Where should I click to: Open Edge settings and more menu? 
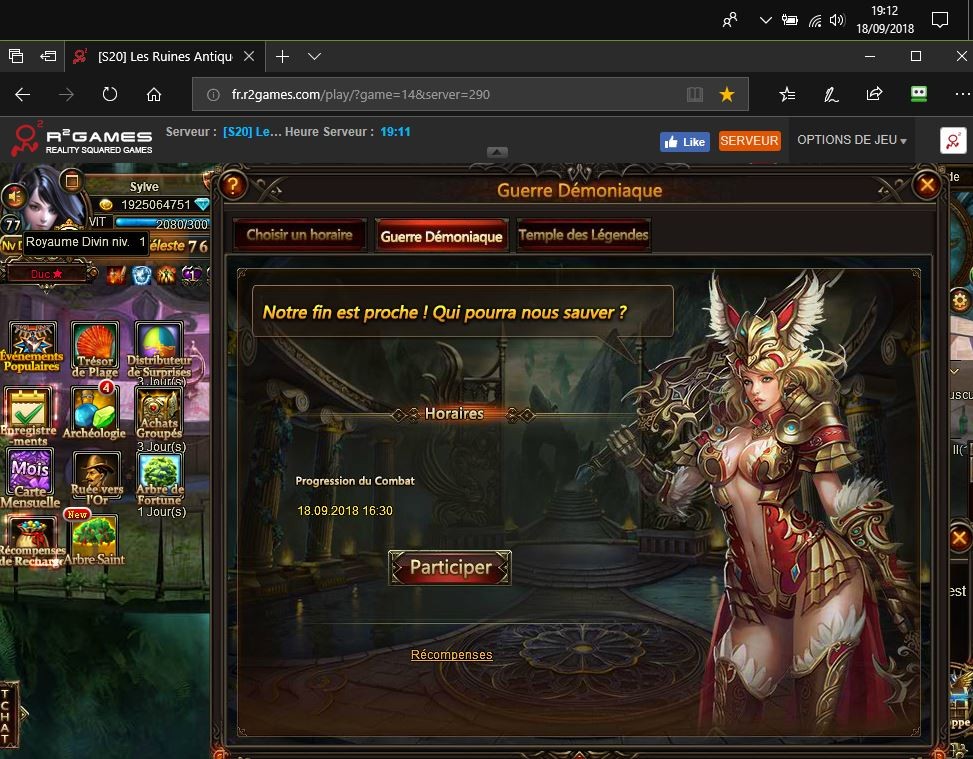click(x=962, y=94)
